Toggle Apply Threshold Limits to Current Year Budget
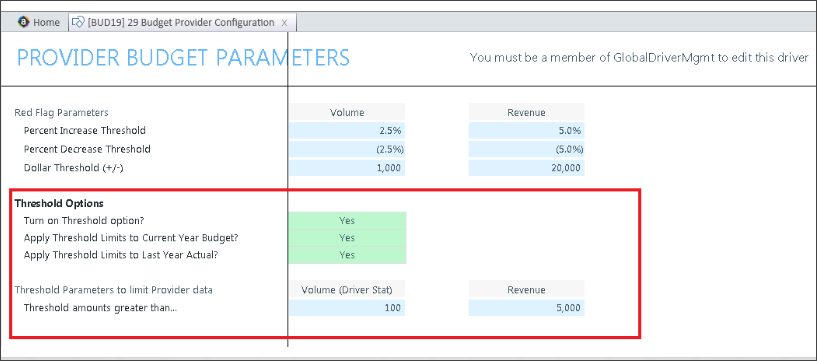The width and height of the screenshot is (817, 361). 347,238
